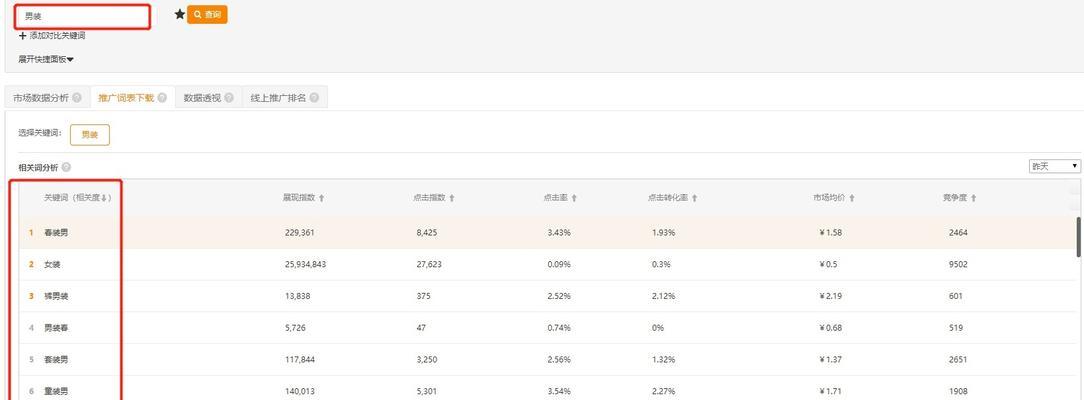1084x400 pixels.
Task: Go to the 线上推广排名 tab
Action: [x=284, y=98]
